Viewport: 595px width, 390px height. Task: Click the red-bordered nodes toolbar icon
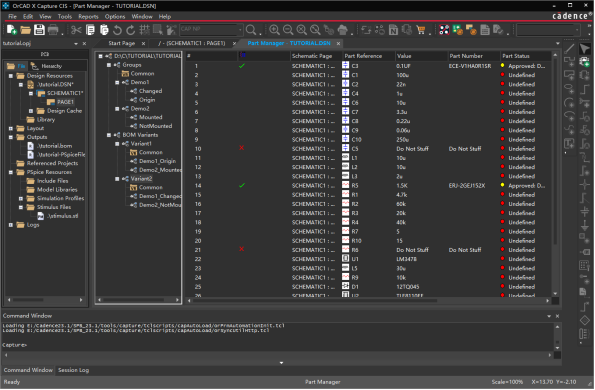(444, 30)
